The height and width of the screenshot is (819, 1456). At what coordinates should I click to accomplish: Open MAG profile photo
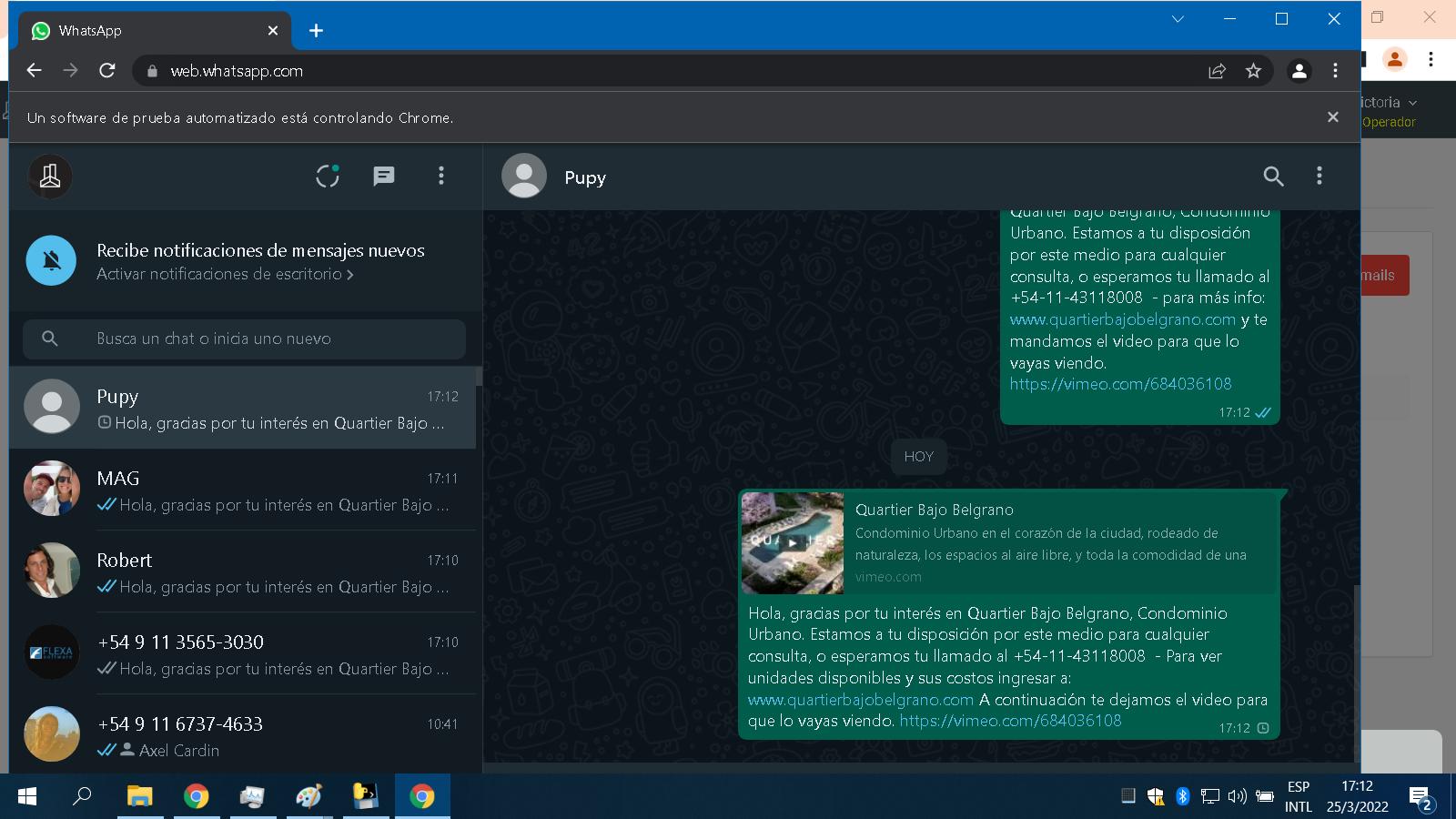[52, 489]
